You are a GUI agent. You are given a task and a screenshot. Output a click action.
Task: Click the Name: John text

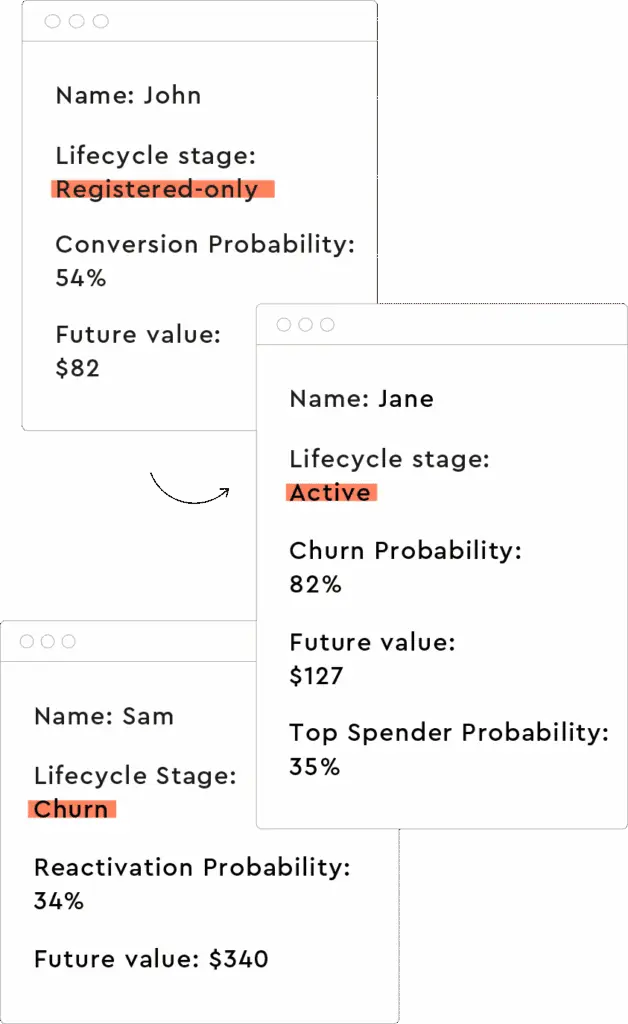[x=128, y=96]
